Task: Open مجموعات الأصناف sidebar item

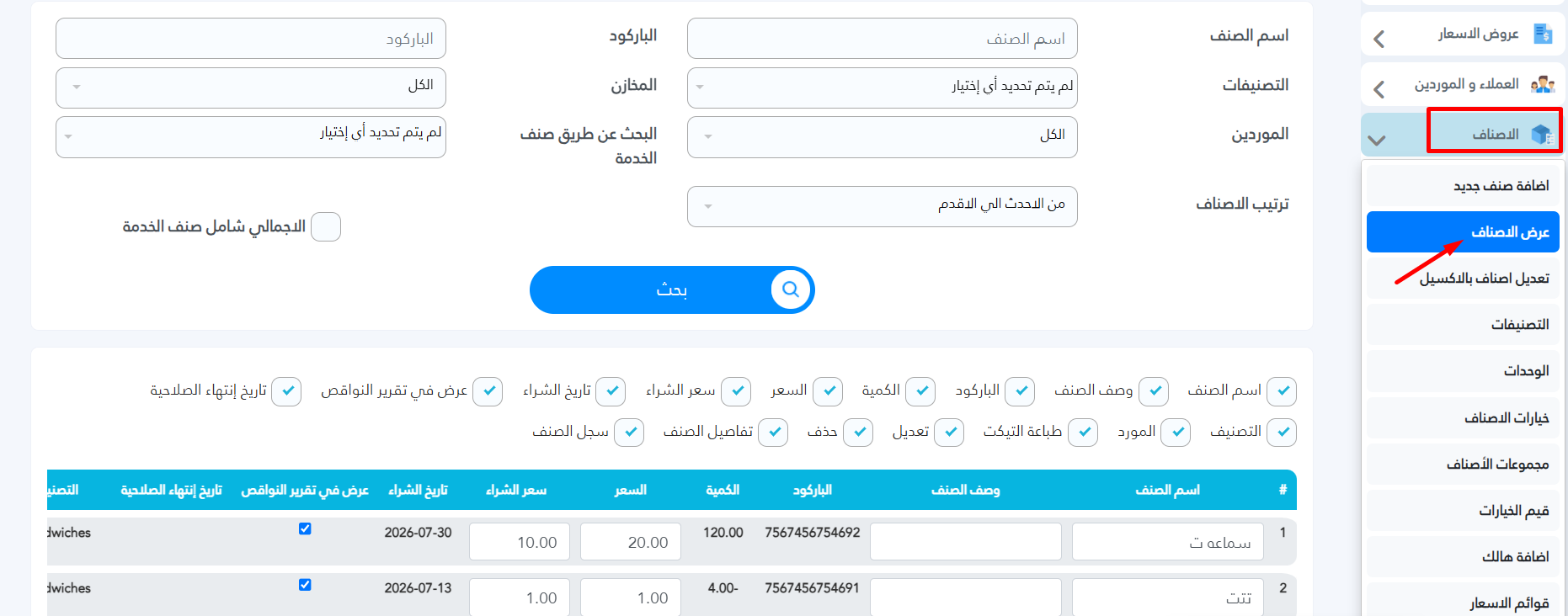Action: click(1463, 464)
